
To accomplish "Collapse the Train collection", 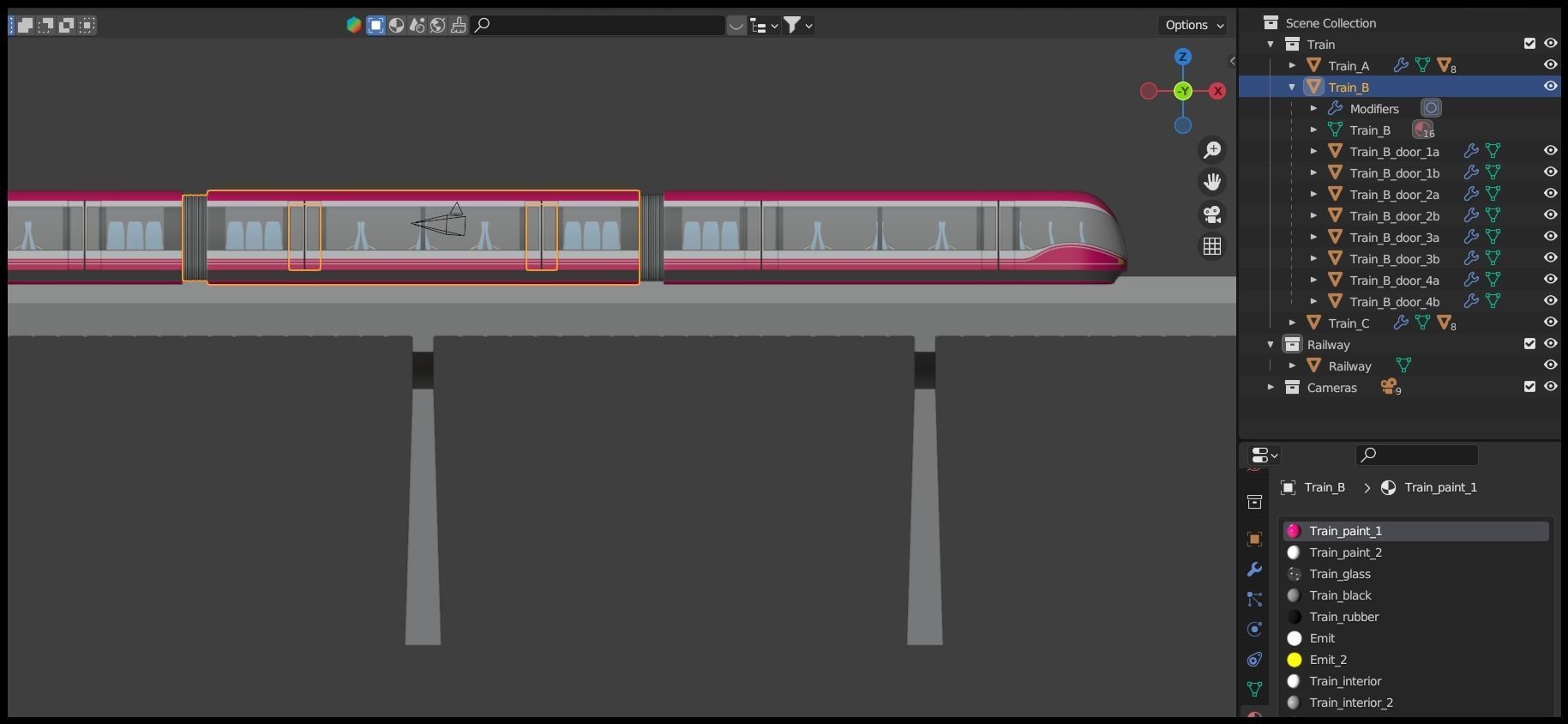I will click(x=1271, y=44).
